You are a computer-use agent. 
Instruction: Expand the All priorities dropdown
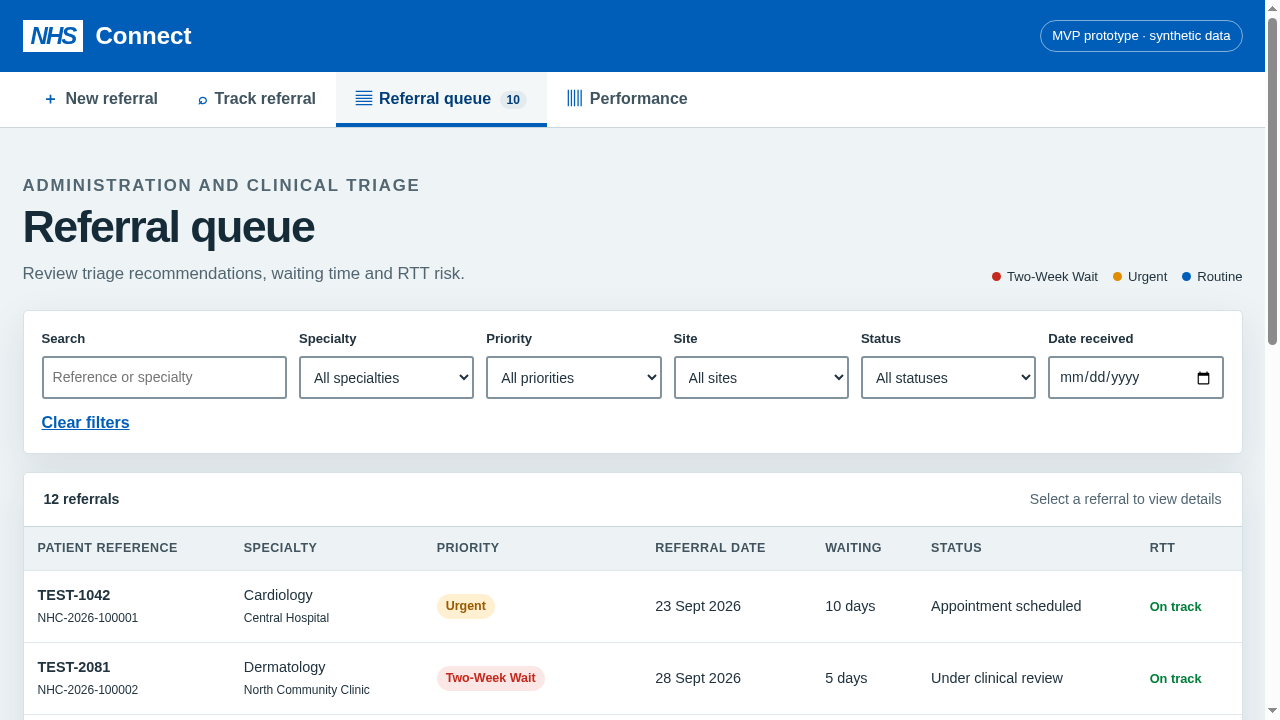pos(574,378)
